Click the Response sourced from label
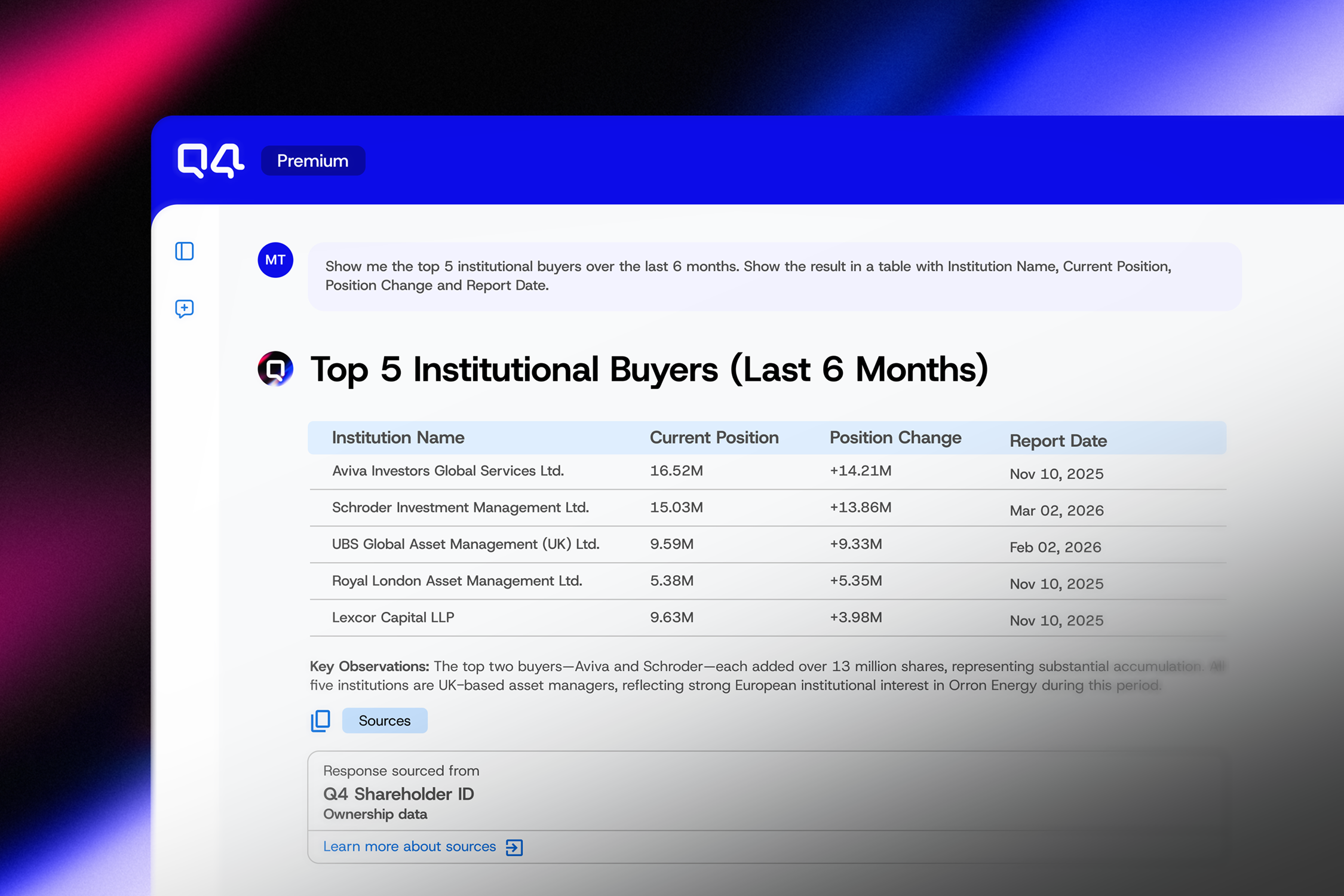Screen dimensions: 1344x896 [x=401, y=771]
